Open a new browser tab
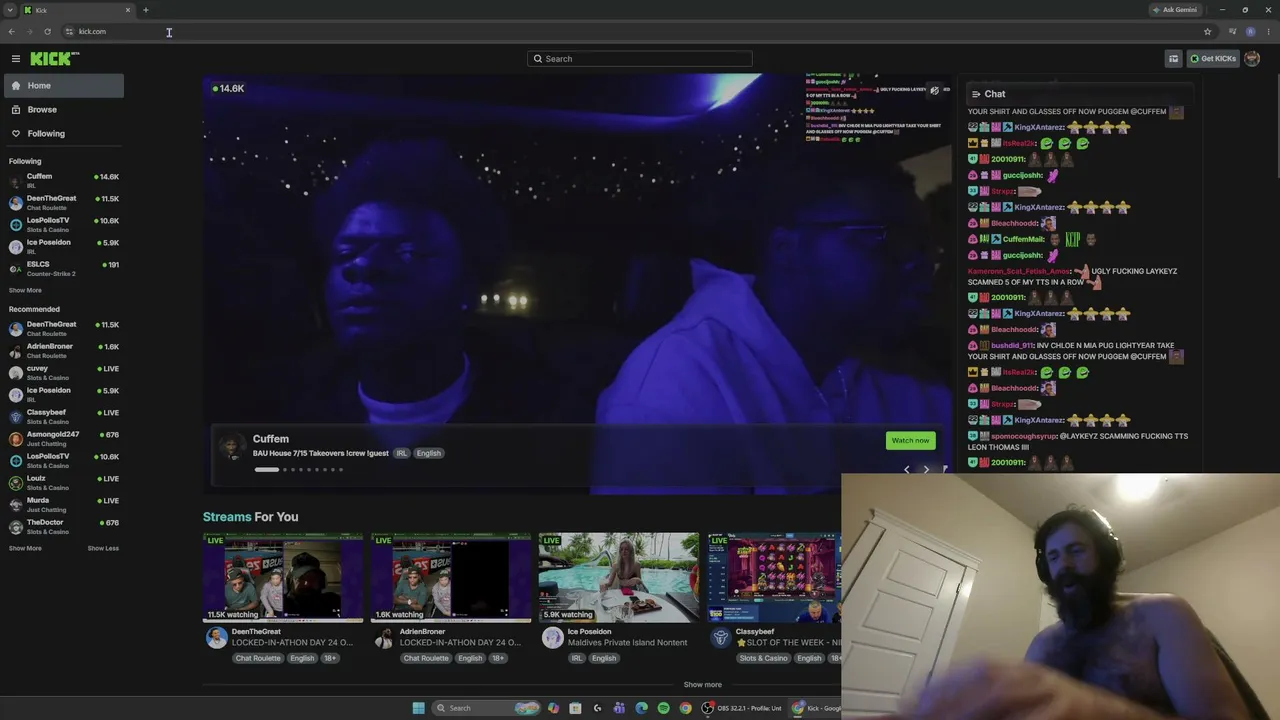 (145, 10)
